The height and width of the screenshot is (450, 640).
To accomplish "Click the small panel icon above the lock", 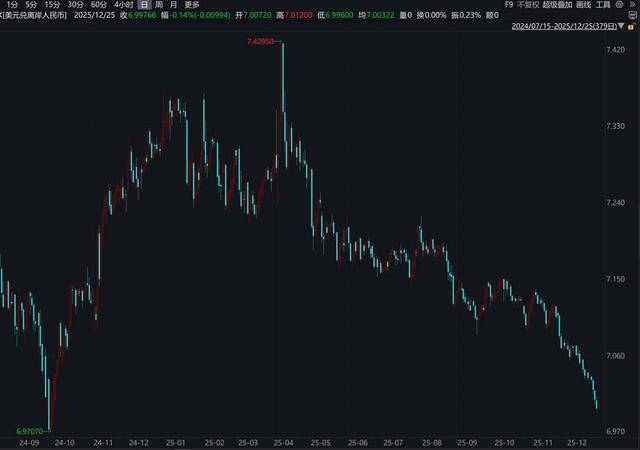I will tap(632, 16).
